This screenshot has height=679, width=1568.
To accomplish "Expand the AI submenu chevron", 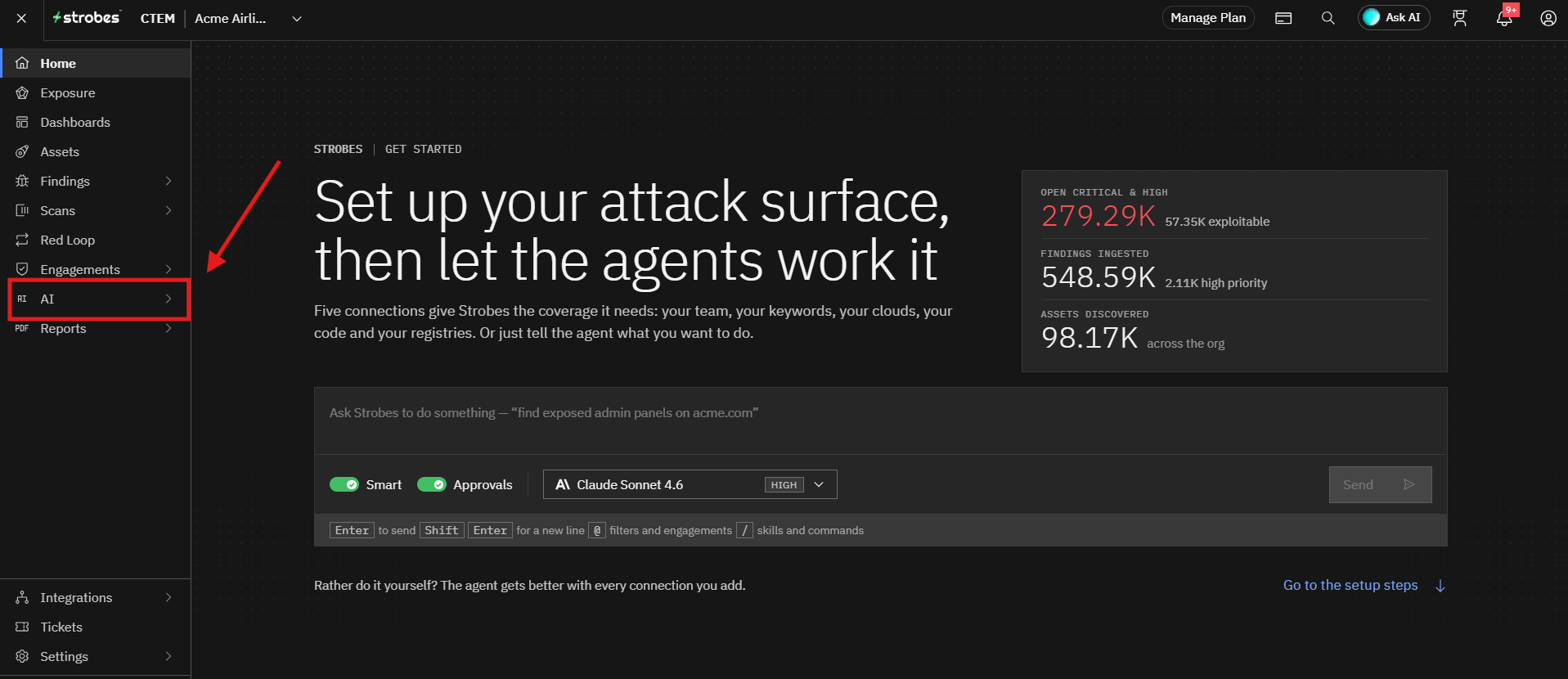I will (168, 299).
